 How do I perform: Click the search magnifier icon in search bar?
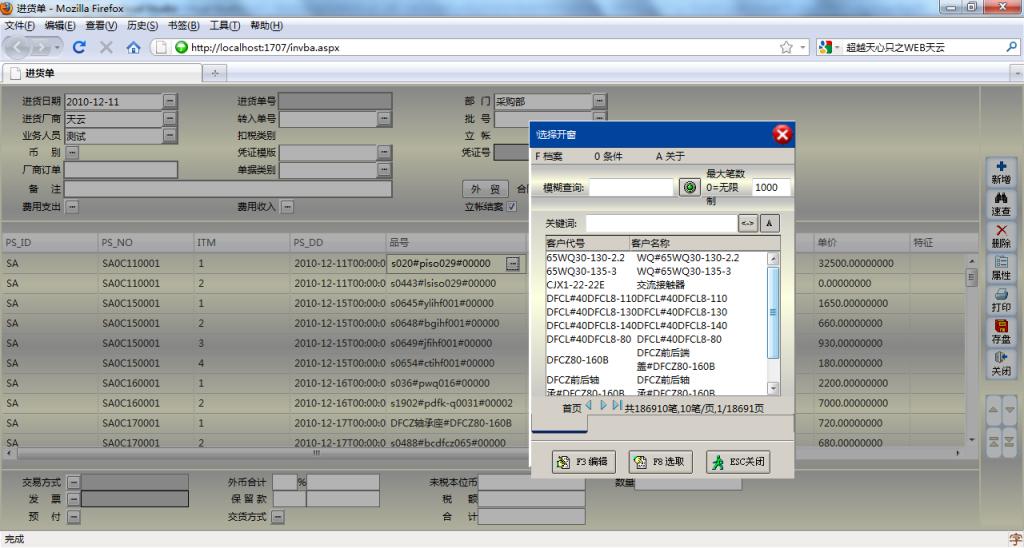pos(1011,47)
